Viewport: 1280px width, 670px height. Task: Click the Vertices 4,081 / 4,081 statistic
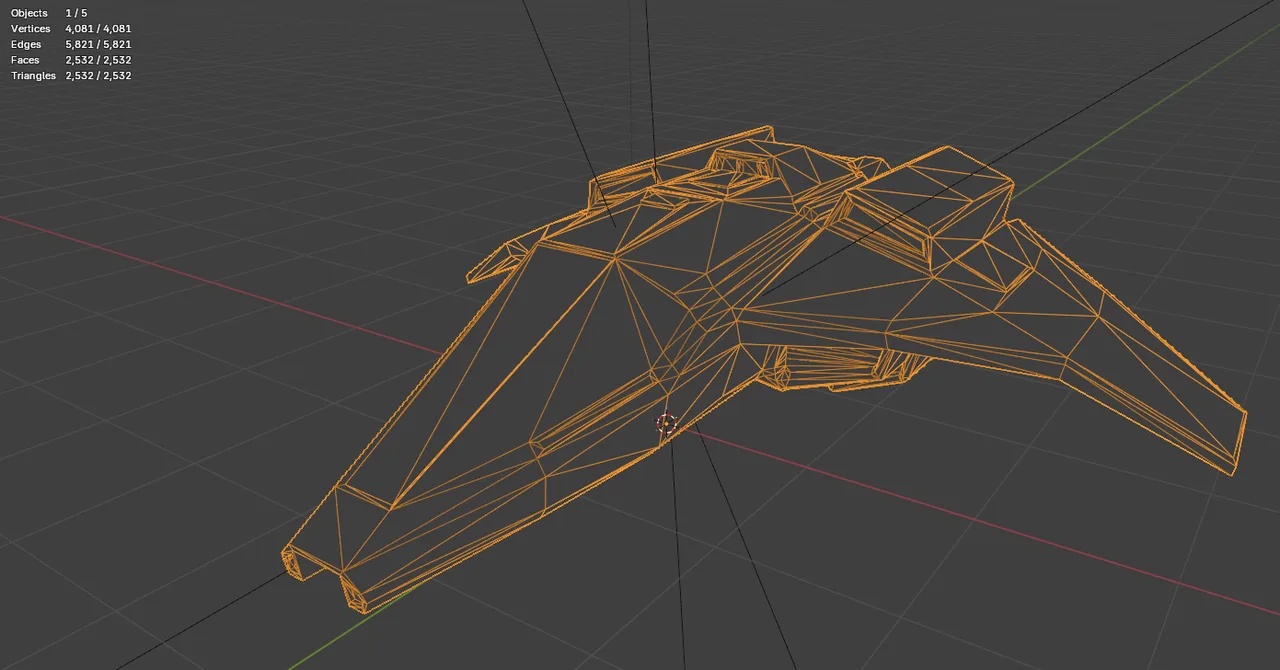(x=71, y=29)
